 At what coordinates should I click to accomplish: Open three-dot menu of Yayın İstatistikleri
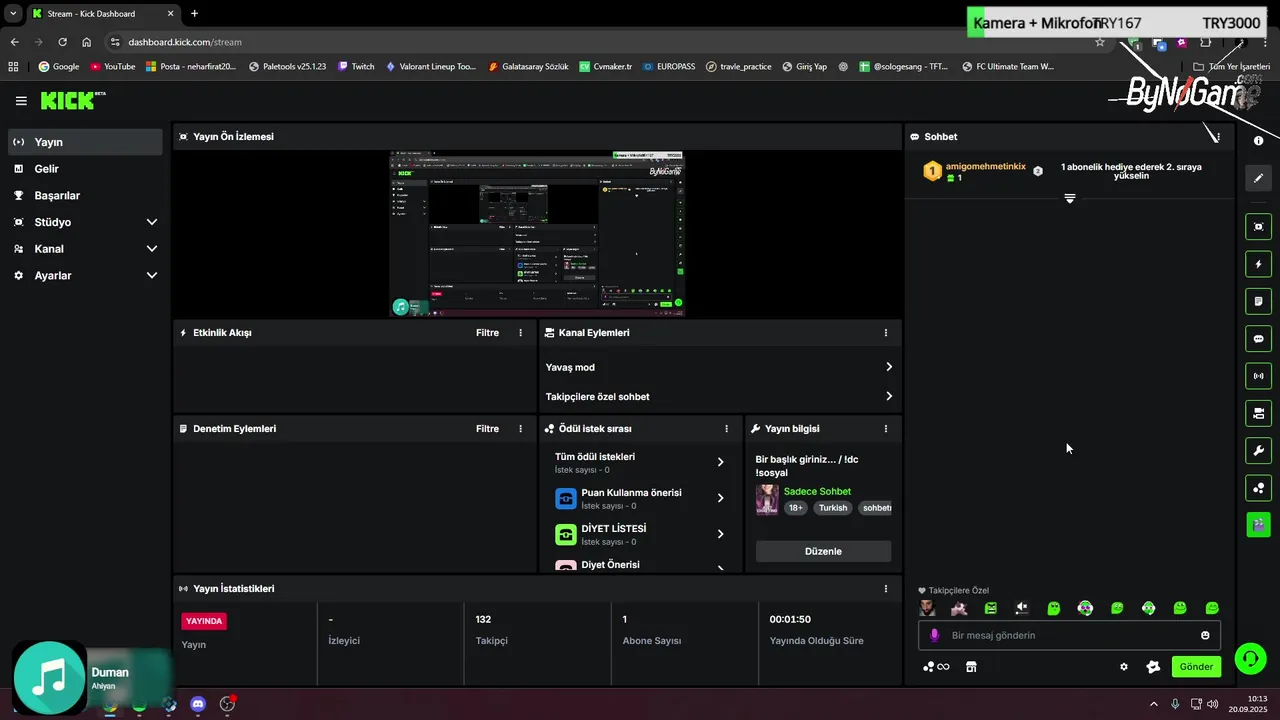pyautogui.click(x=885, y=589)
